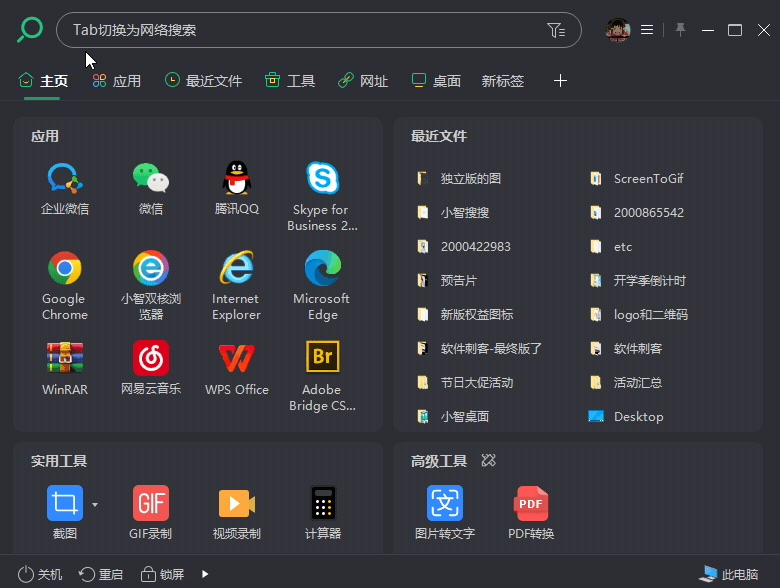Click the 重启 restart button
The image size is (780, 588).
[x=101, y=574]
